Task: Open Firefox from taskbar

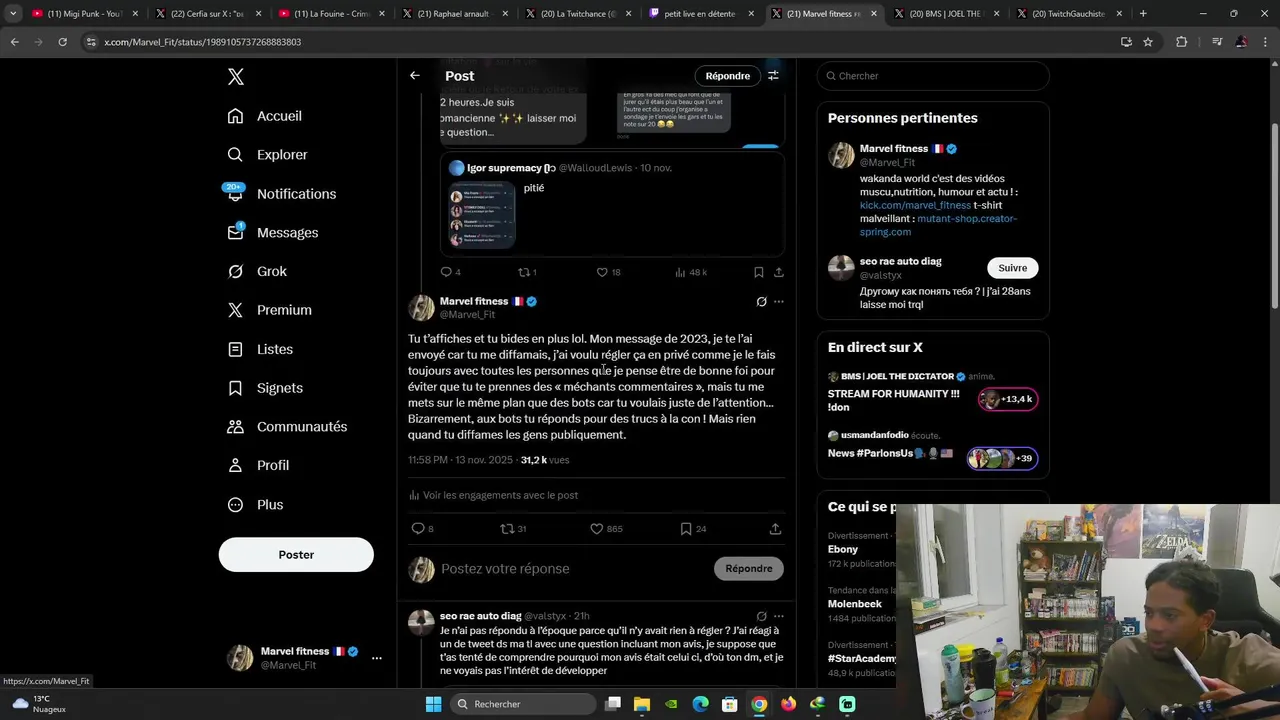Action: [788, 704]
